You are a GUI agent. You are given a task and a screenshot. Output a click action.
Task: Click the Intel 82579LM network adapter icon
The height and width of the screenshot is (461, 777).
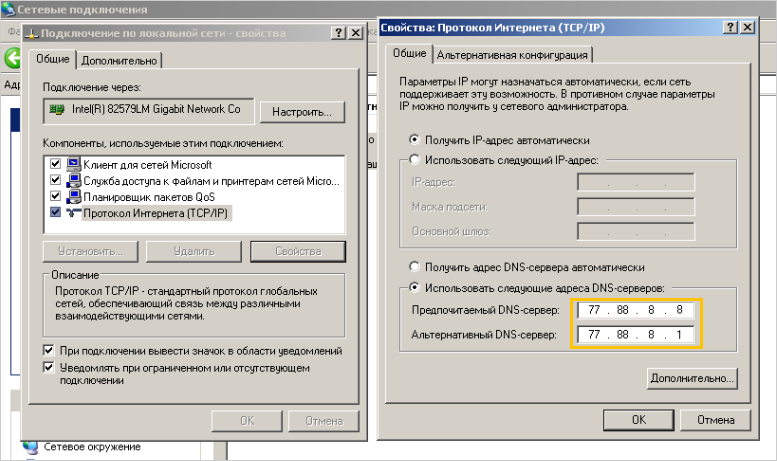click(x=59, y=109)
